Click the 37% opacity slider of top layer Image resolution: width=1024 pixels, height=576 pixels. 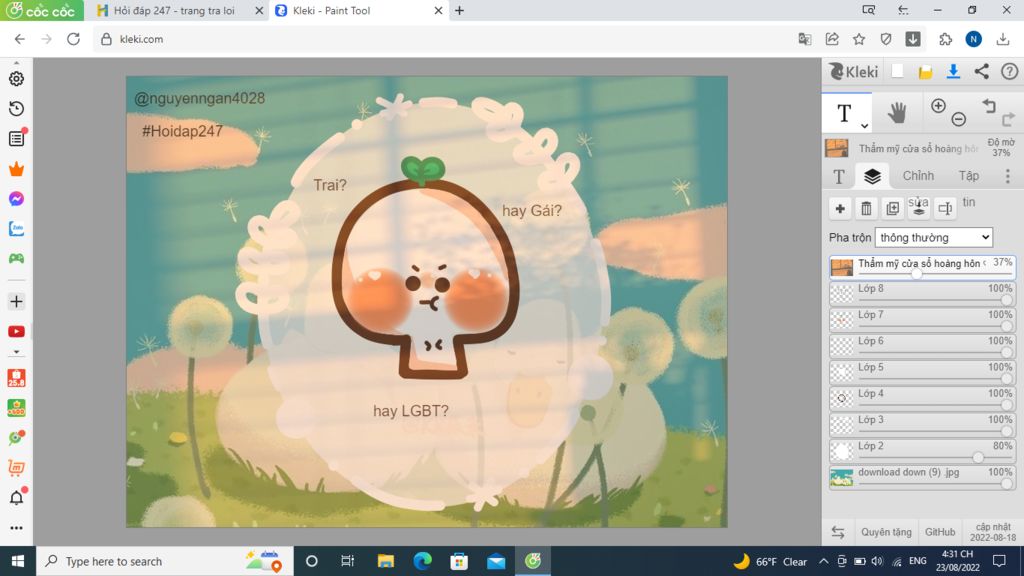pos(917,274)
